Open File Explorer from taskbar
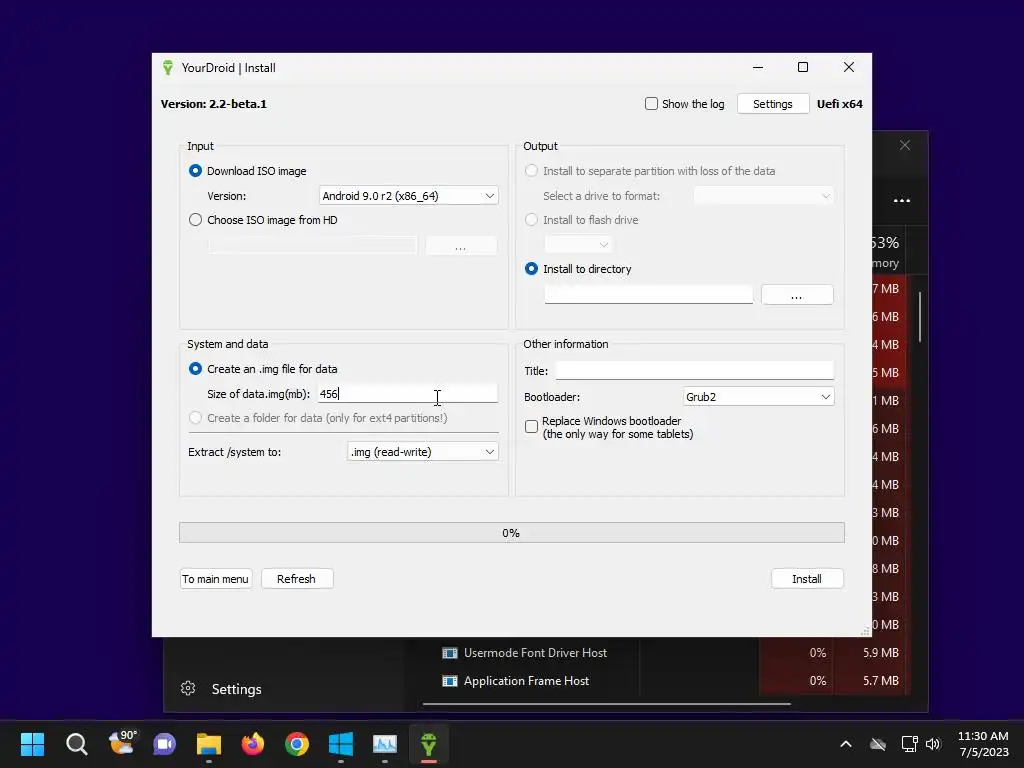 coord(209,744)
